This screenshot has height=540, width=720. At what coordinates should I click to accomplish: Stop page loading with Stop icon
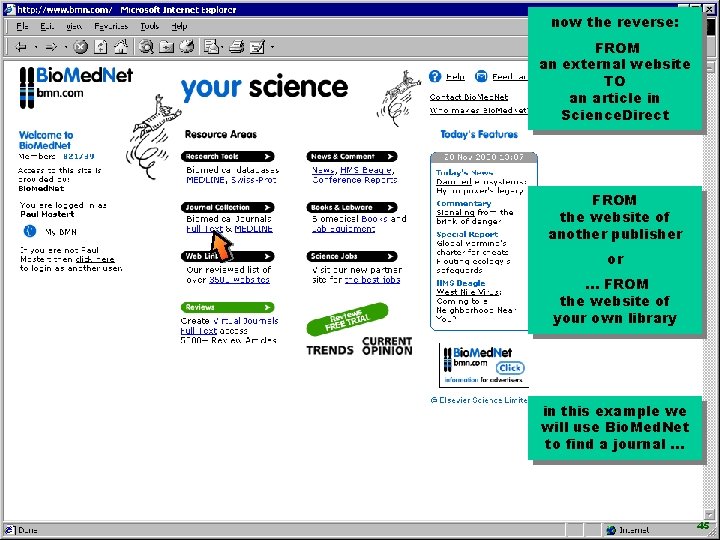[x=80, y=47]
